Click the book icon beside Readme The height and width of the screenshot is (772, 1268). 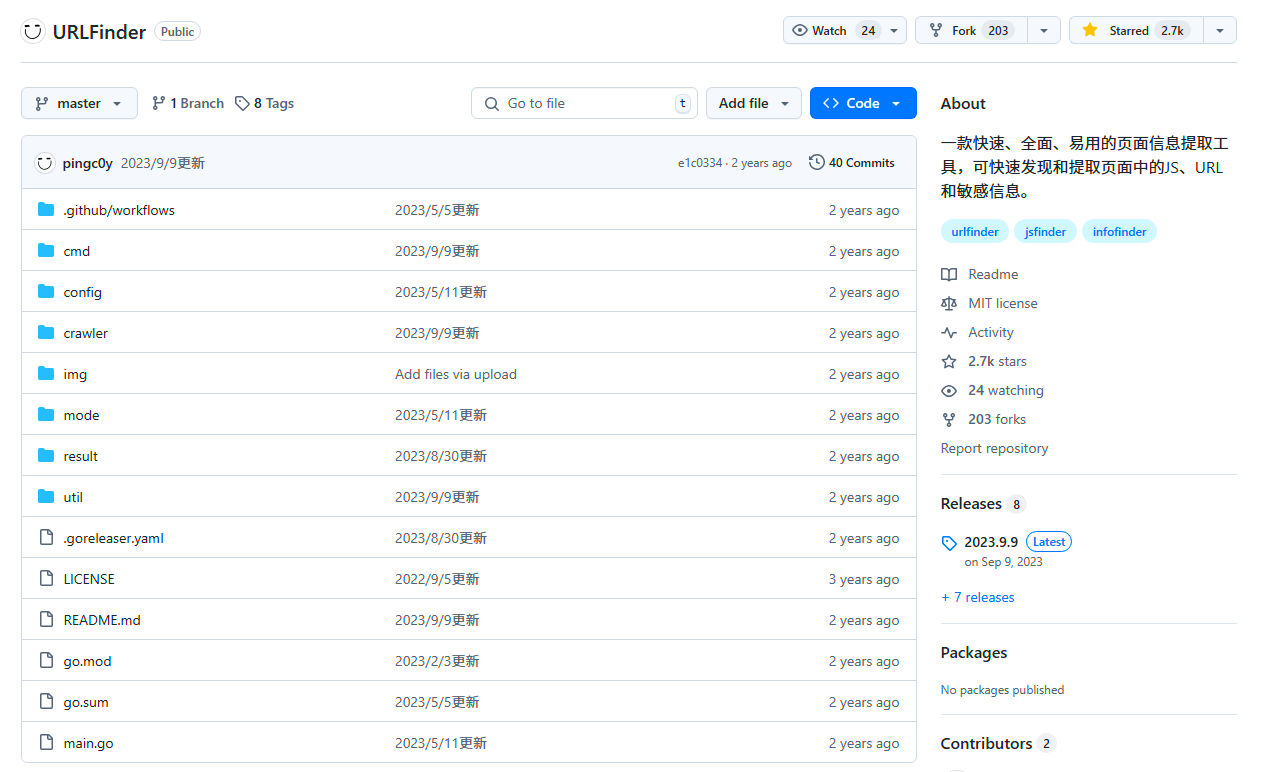pyautogui.click(x=949, y=274)
